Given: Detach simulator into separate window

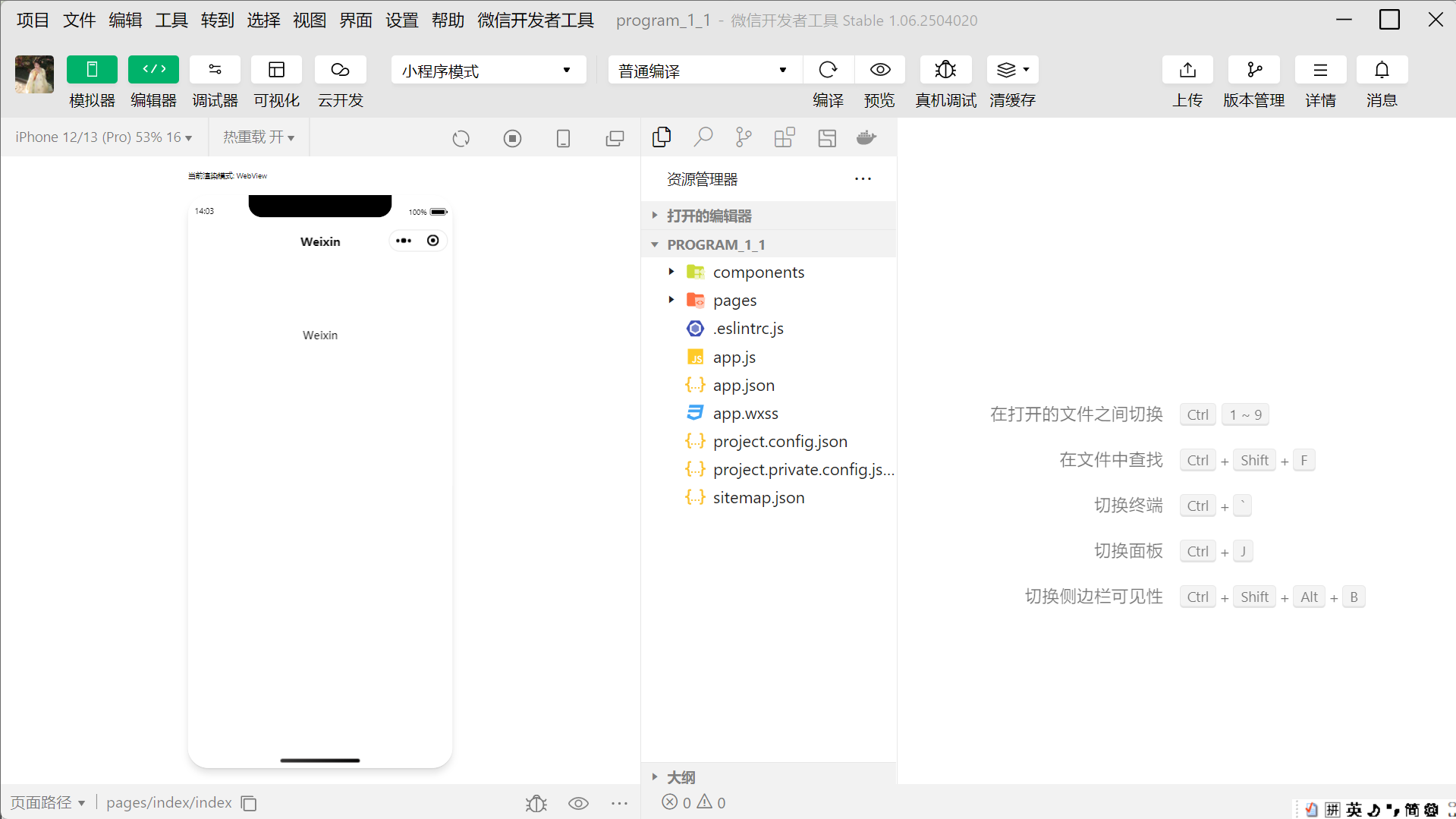Looking at the screenshot, I should click(615, 138).
